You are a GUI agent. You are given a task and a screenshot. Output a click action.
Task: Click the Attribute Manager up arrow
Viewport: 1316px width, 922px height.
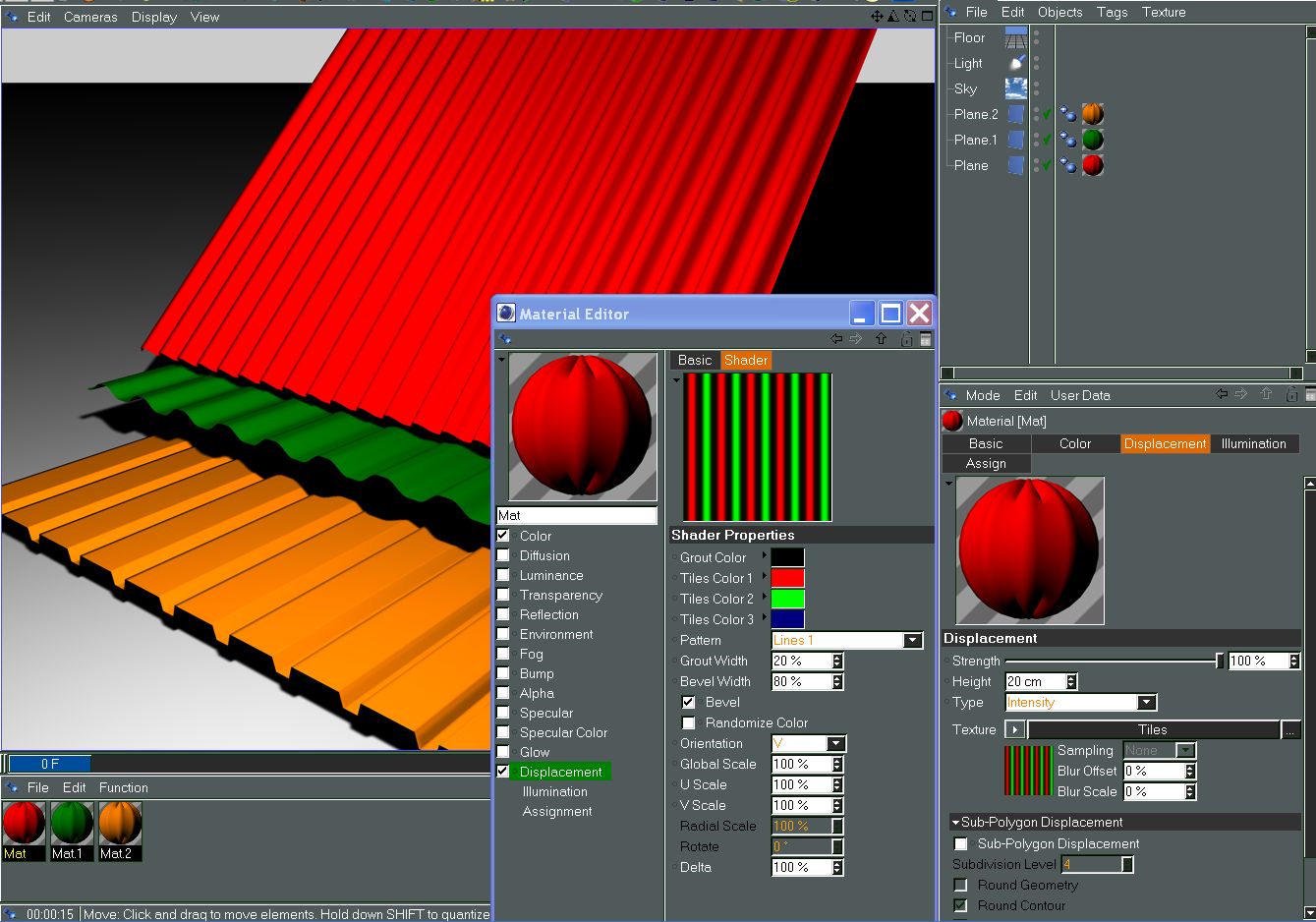tap(1266, 394)
